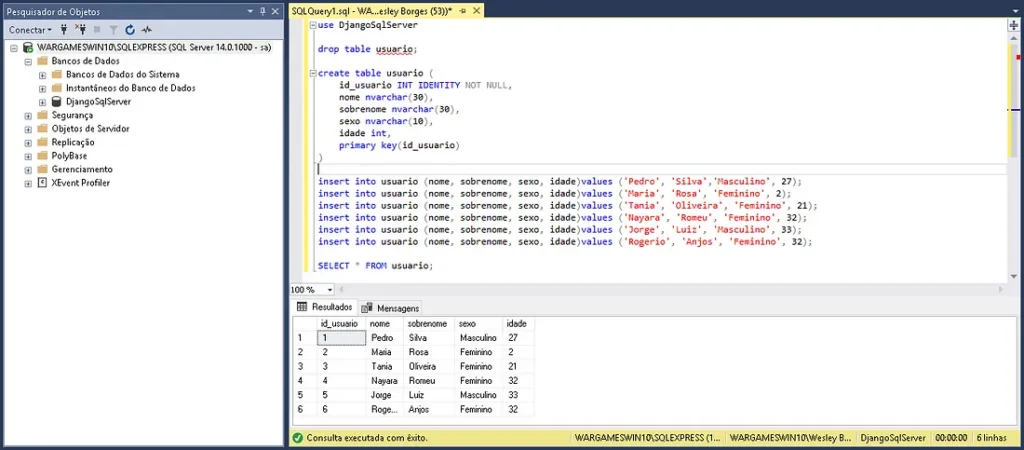Expand the Gerenciamento node
The width and height of the screenshot is (1024, 450).
coord(28,170)
